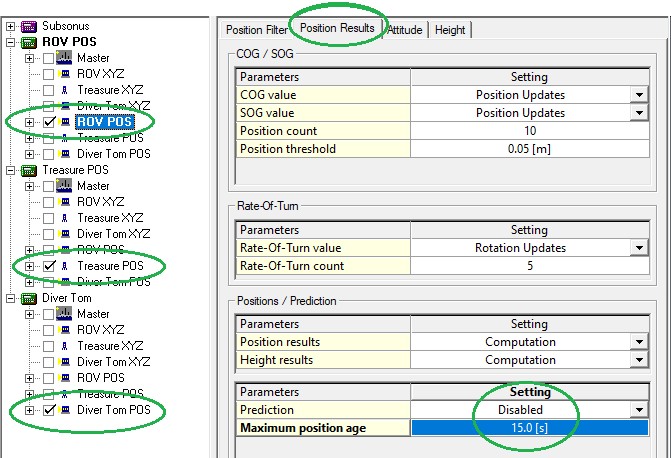671x458 pixels.
Task: Click Treasure XYZ icon in Diver Tom group
Action: point(65,346)
